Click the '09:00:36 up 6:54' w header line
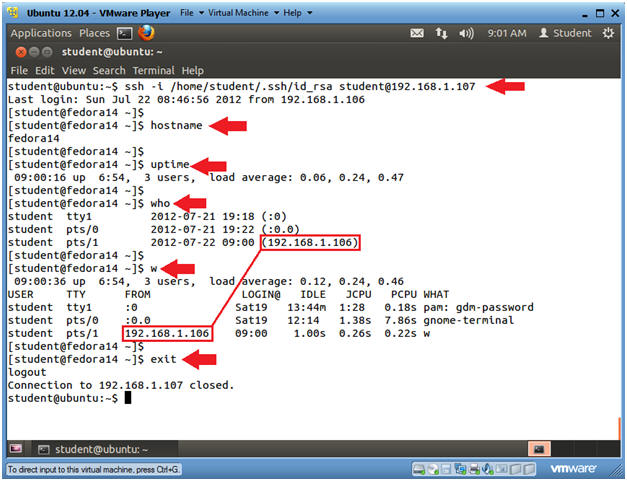 (x=209, y=281)
